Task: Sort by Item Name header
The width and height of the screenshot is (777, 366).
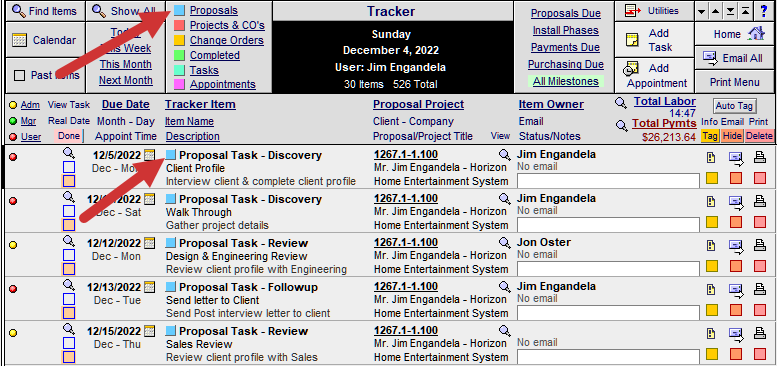Action: pyautogui.click(x=190, y=121)
